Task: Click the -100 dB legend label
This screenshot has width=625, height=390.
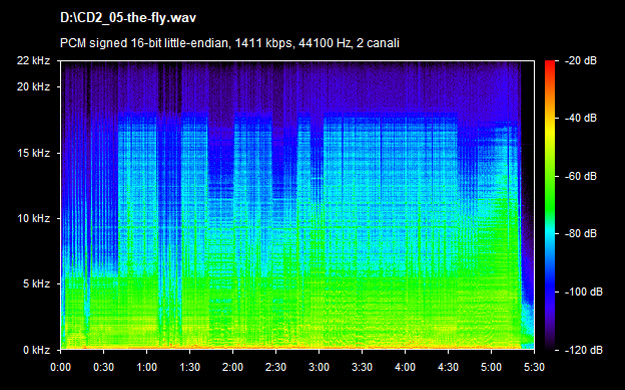Action: click(584, 292)
